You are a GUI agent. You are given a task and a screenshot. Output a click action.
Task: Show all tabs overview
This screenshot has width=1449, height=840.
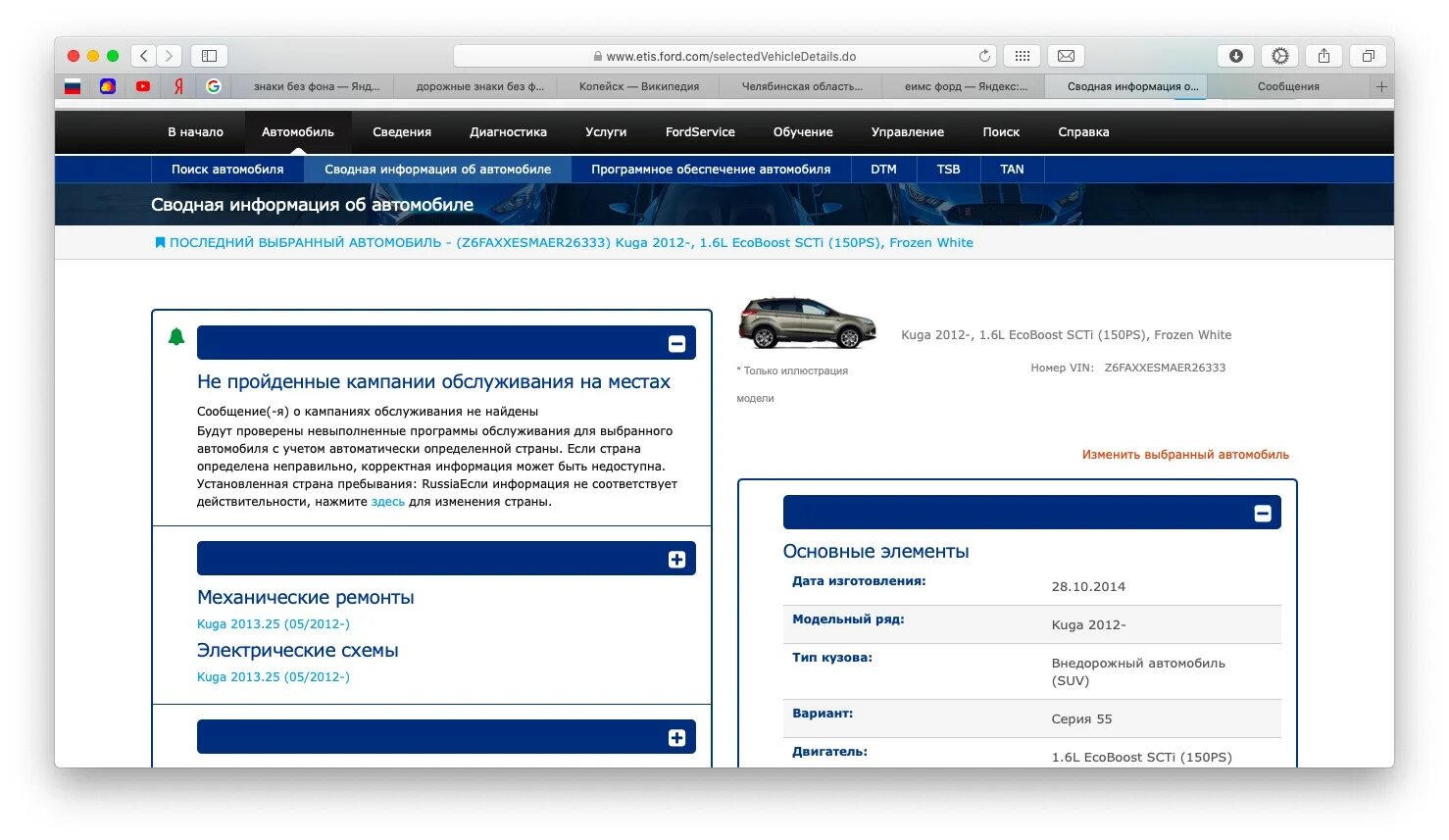coord(1368,56)
